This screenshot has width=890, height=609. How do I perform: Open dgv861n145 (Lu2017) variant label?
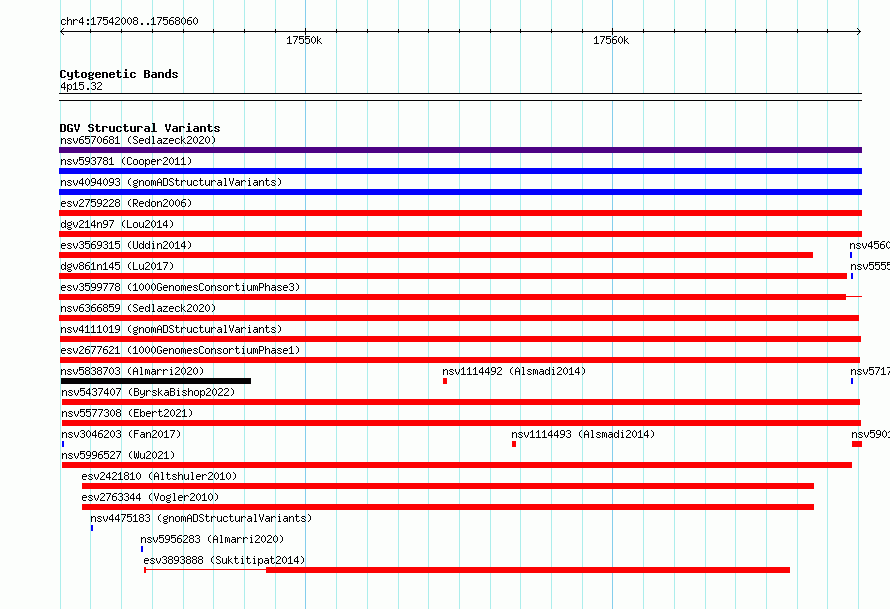click(117, 266)
